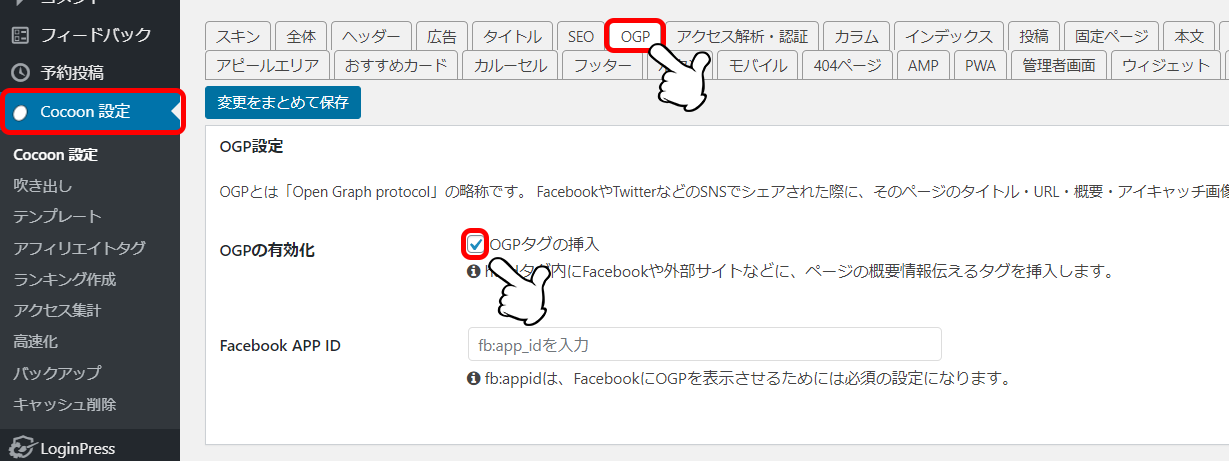Screen dimensions: 1229x461
Task: Click the info icon beside fb:appid note
Action: tap(474, 379)
